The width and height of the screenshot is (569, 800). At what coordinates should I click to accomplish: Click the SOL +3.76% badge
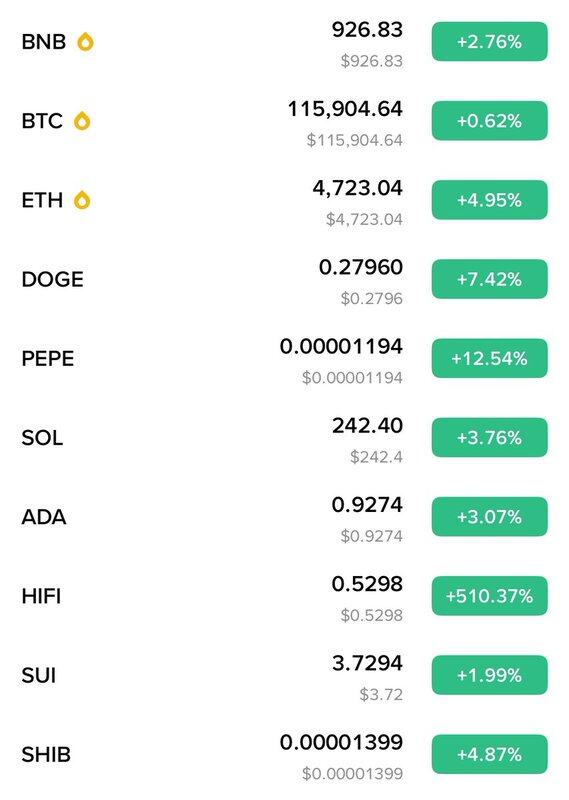489,437
